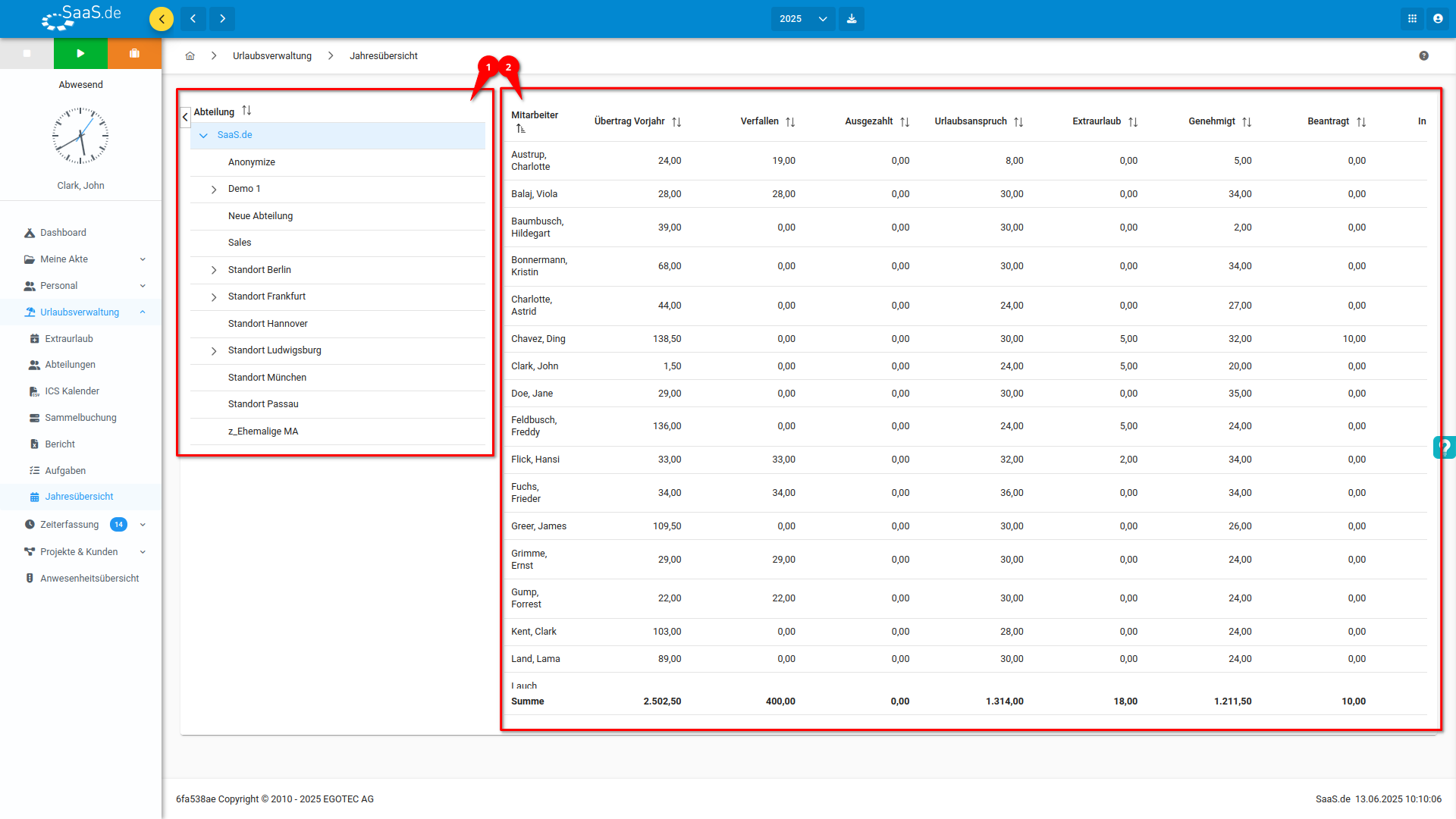Click employee row Flick, Hansi

click(965, 460)
